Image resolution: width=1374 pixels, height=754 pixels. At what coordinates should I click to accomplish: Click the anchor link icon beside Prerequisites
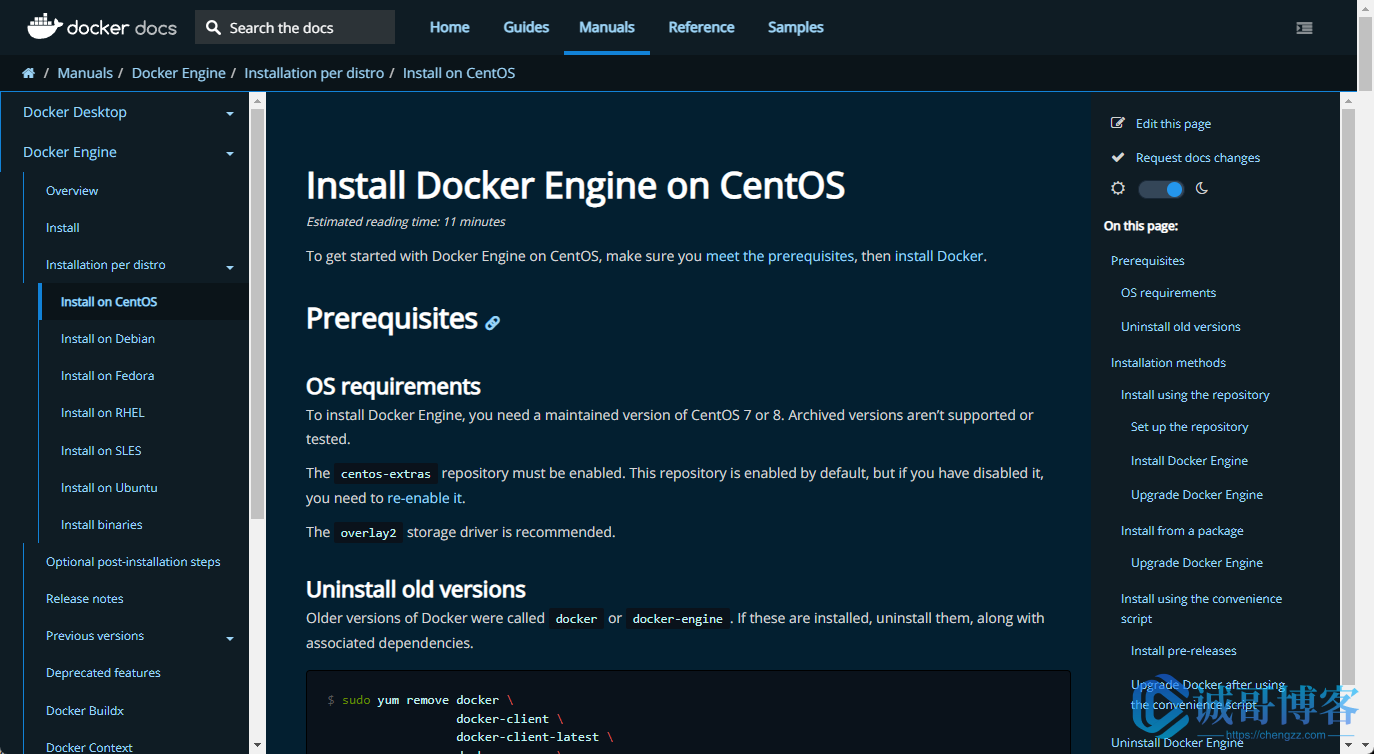(x=492, y=322)
